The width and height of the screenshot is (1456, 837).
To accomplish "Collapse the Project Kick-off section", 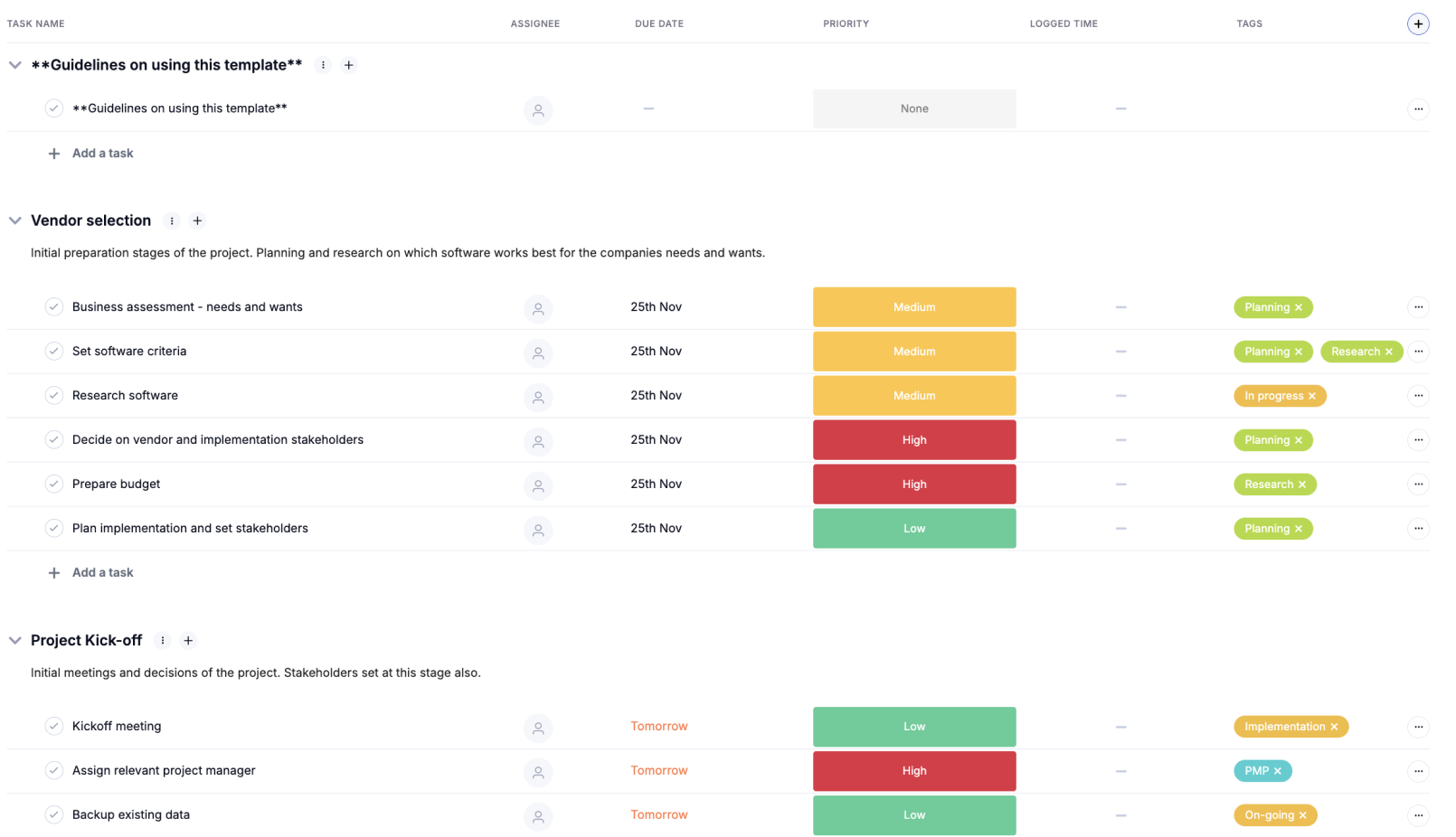I will (x=15, y=641).
